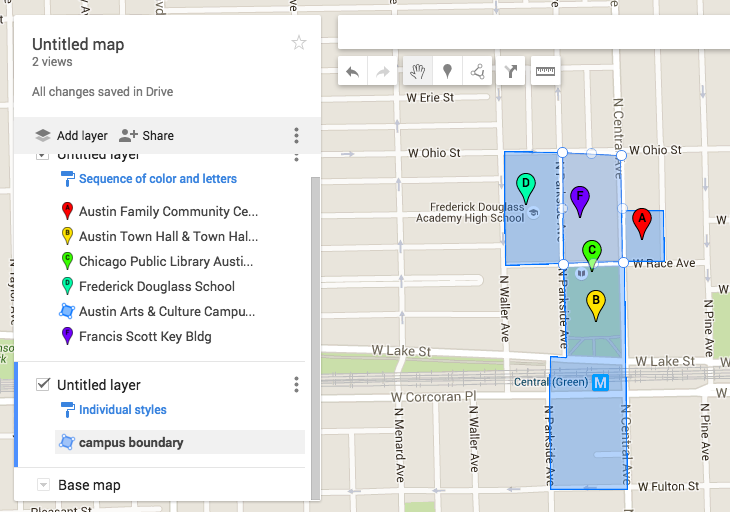Click Add layer button
The image size is (730, 512).
(72, 135)
